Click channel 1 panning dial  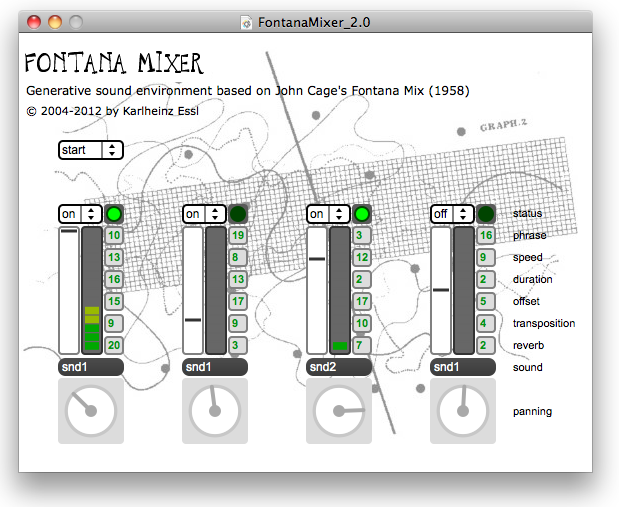point(91,411)
